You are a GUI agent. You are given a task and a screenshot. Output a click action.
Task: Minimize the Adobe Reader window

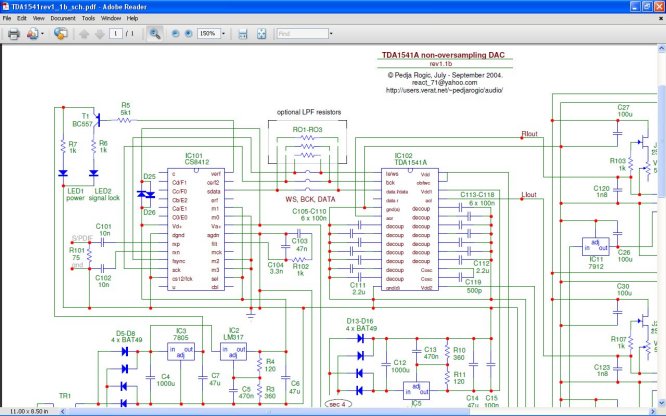coord(635,6)
